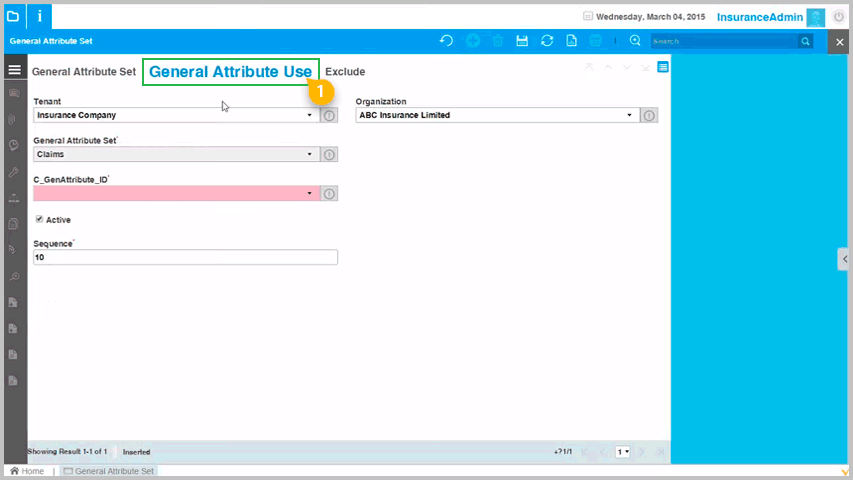
Task: Close the window with the X button
Action: tap(839, 42)
